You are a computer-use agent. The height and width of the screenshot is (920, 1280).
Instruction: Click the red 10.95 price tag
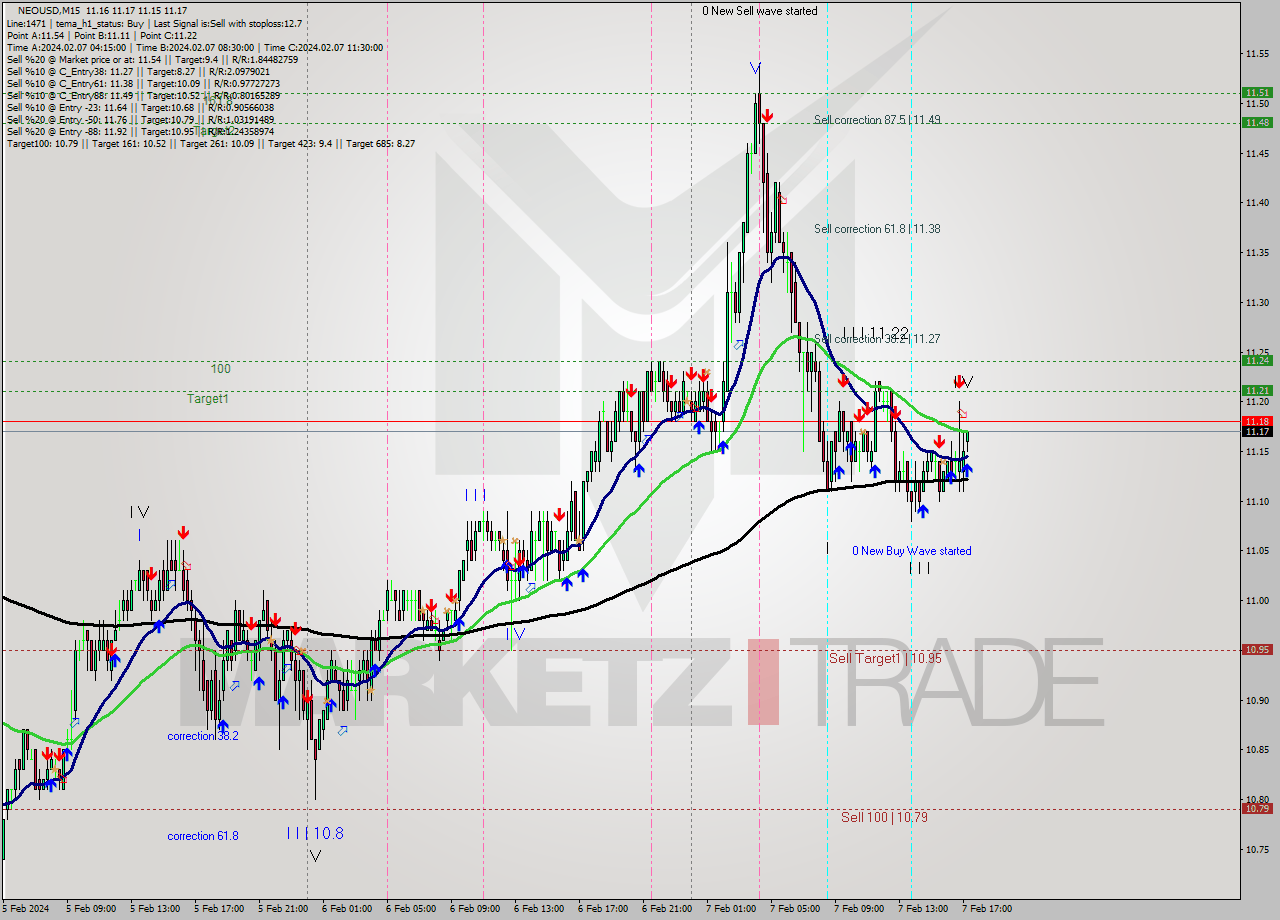coord(1257,649)
